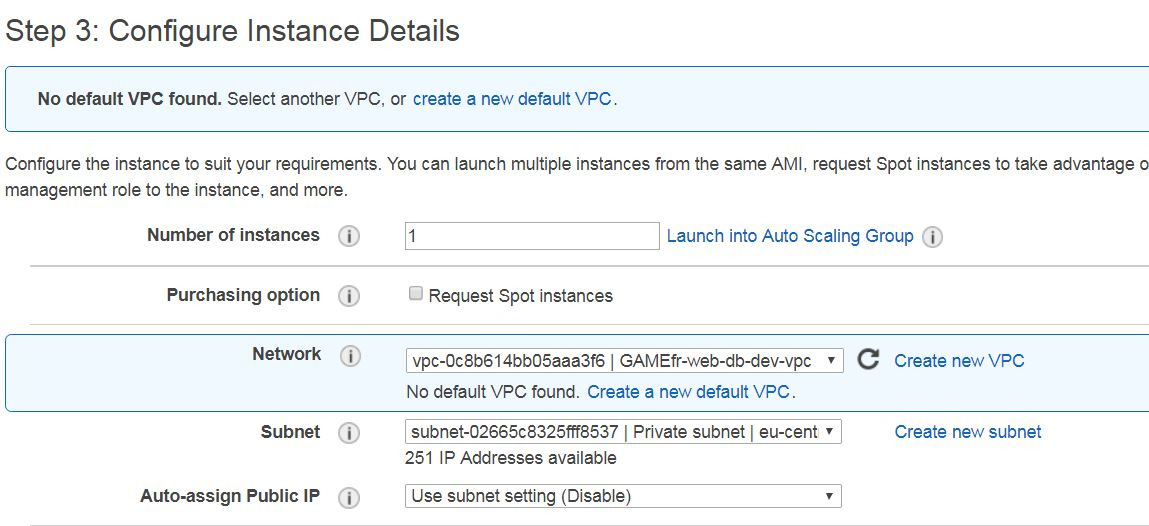Click 'create a new default VPC' link in banner
1149x526 pixels.
pos(512,99)
